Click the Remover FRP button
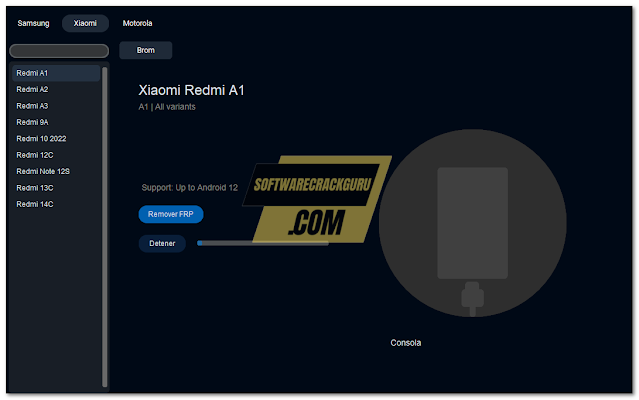Image resolution: width=639 pixels, height=400 pixels. (171, 214)
